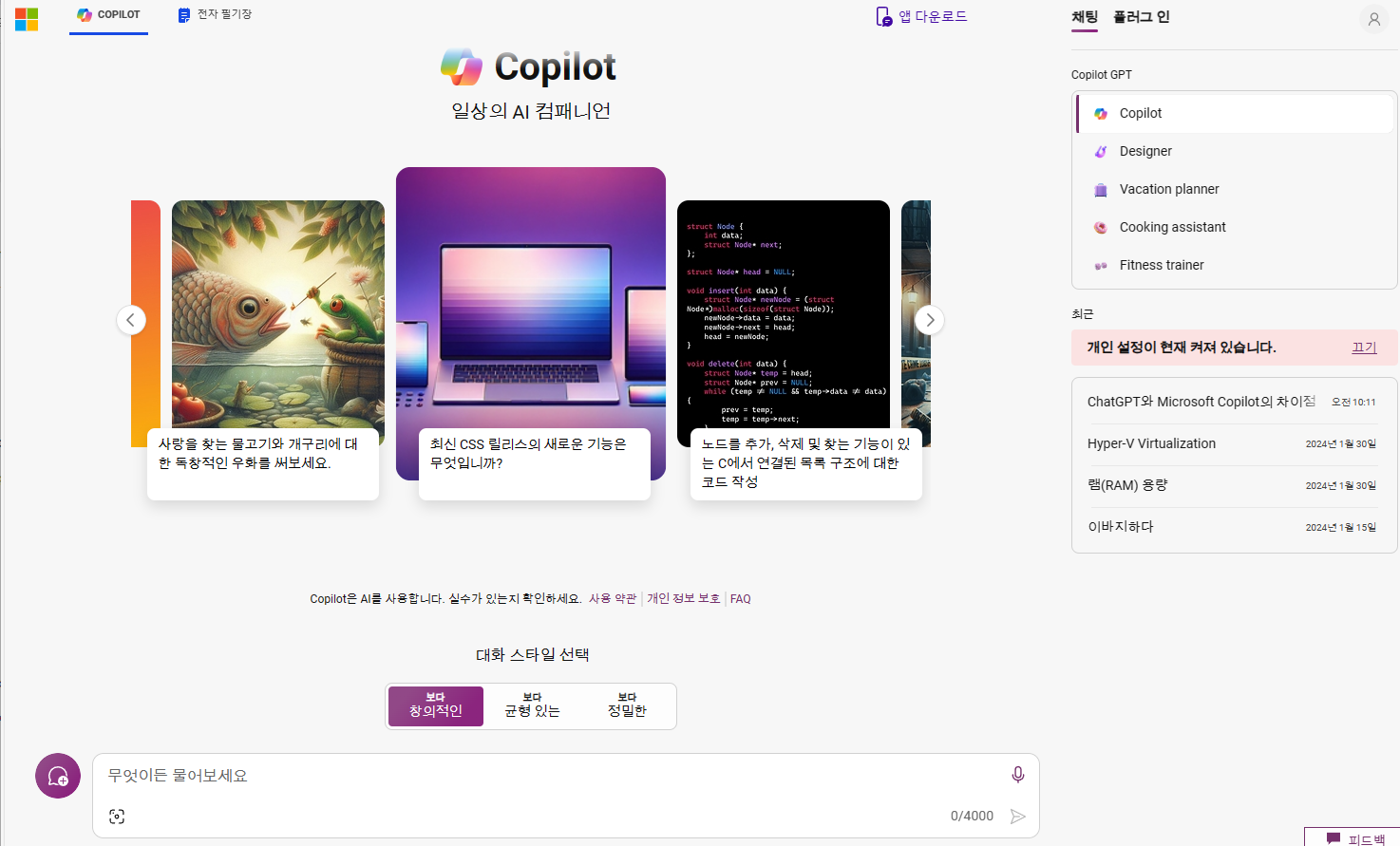
Task: Start a new topic with chat icon
Action: (x=58, y=776)
